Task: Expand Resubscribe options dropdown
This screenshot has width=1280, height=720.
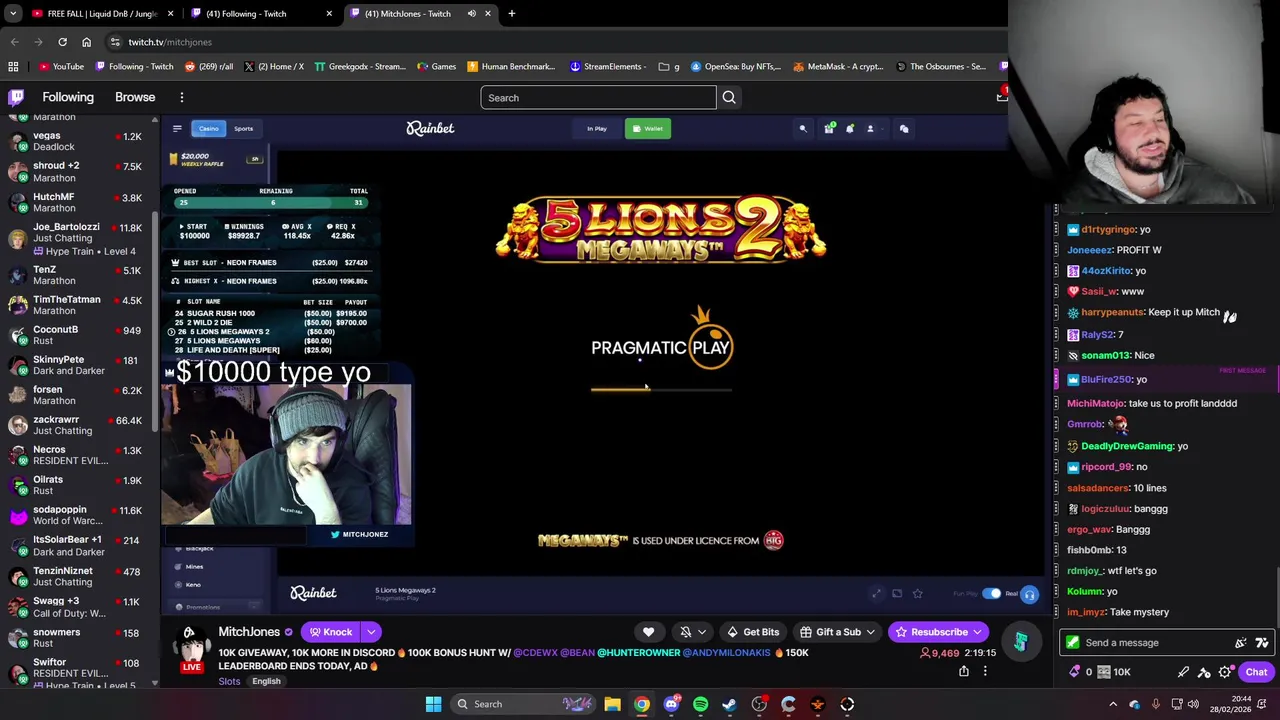Action: point(977,632)
